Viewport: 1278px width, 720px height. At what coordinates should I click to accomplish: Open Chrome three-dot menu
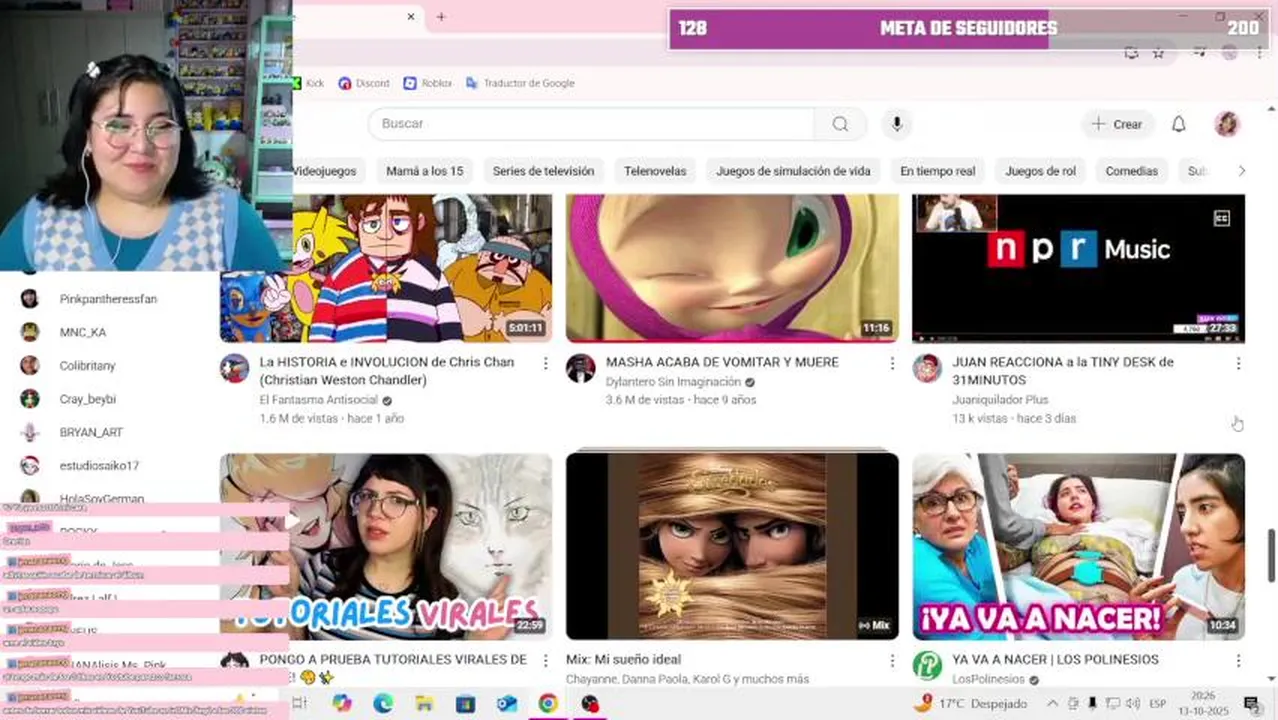click(x=1259, y=53)
